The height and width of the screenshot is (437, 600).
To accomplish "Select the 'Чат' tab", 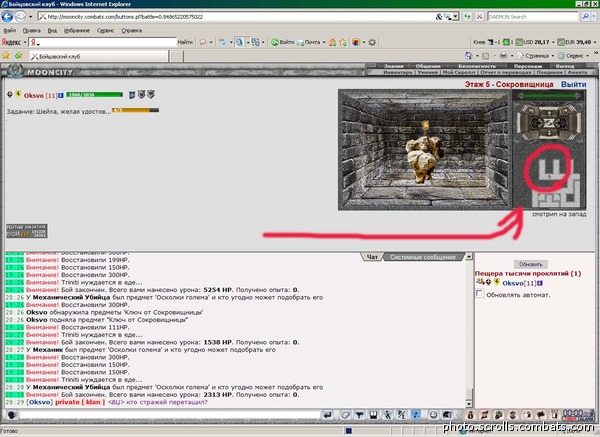I will 372,257.
